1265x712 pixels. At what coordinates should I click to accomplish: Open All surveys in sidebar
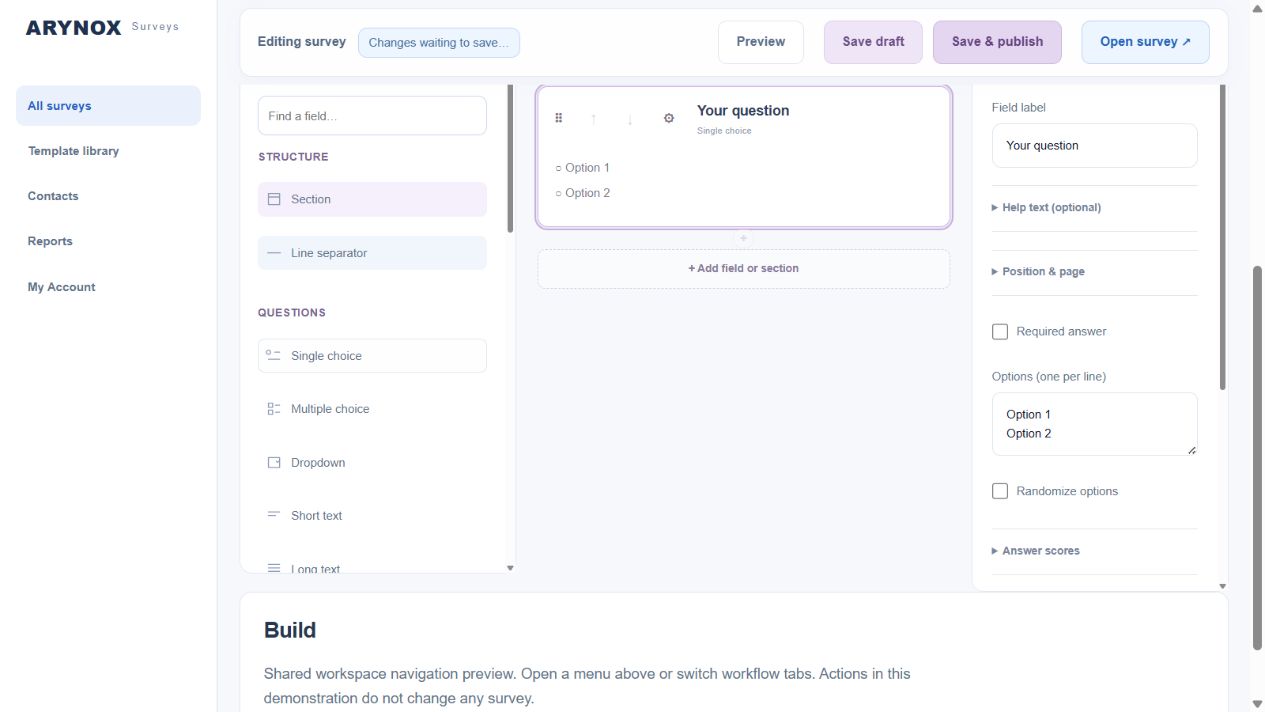pyautogui.click(x=108, y=106)
